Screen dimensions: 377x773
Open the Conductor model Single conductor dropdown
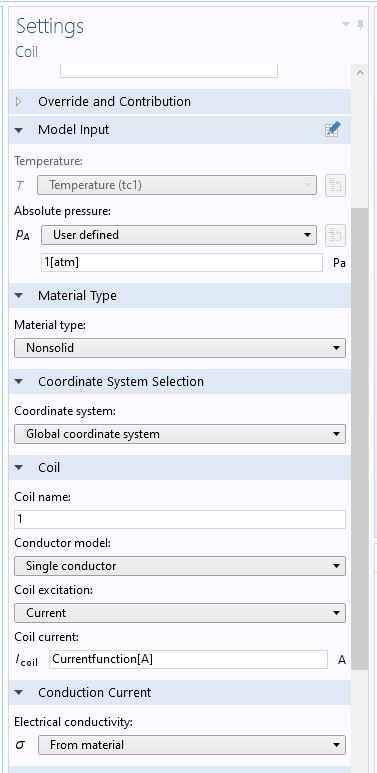180,566
